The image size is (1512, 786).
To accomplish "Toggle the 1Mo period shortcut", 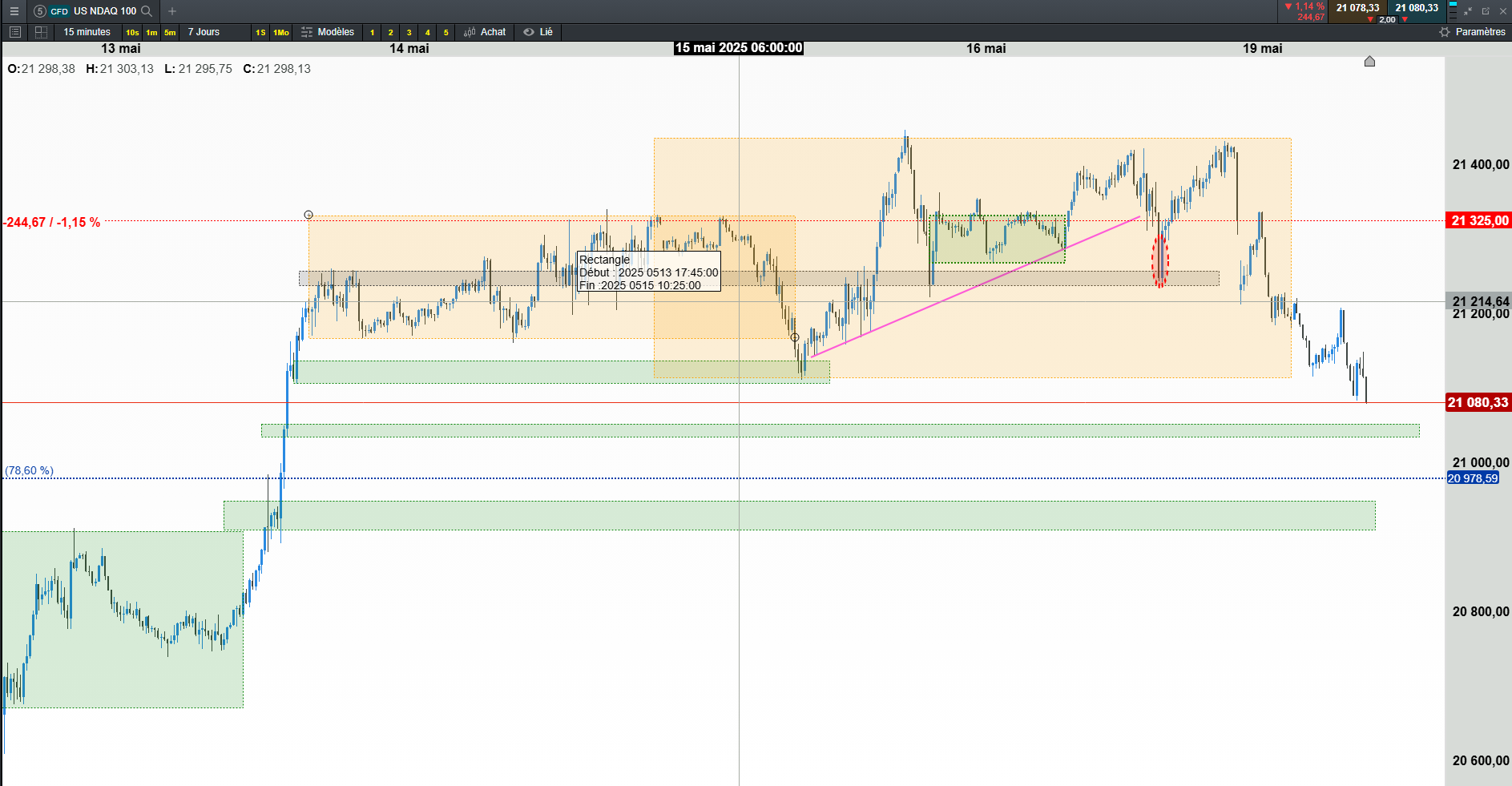I will click(x=281, y=32).
